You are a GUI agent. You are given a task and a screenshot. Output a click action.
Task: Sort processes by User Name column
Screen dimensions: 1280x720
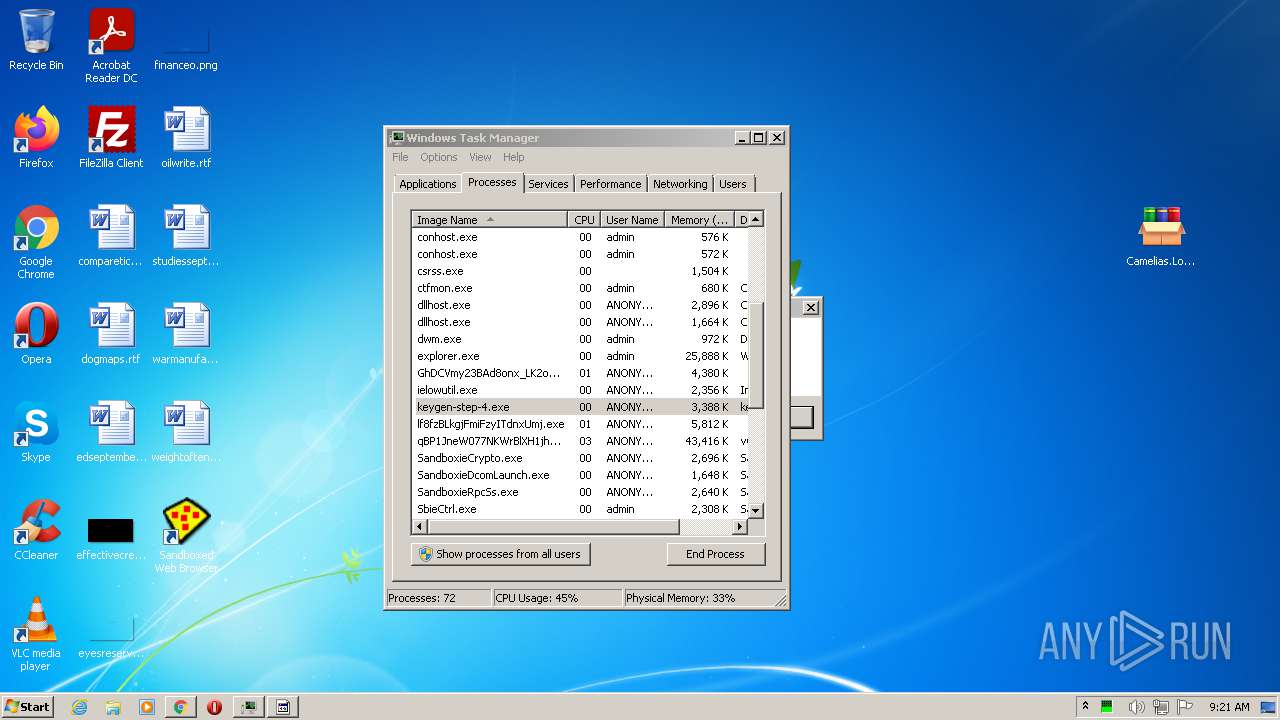(632, 219)
